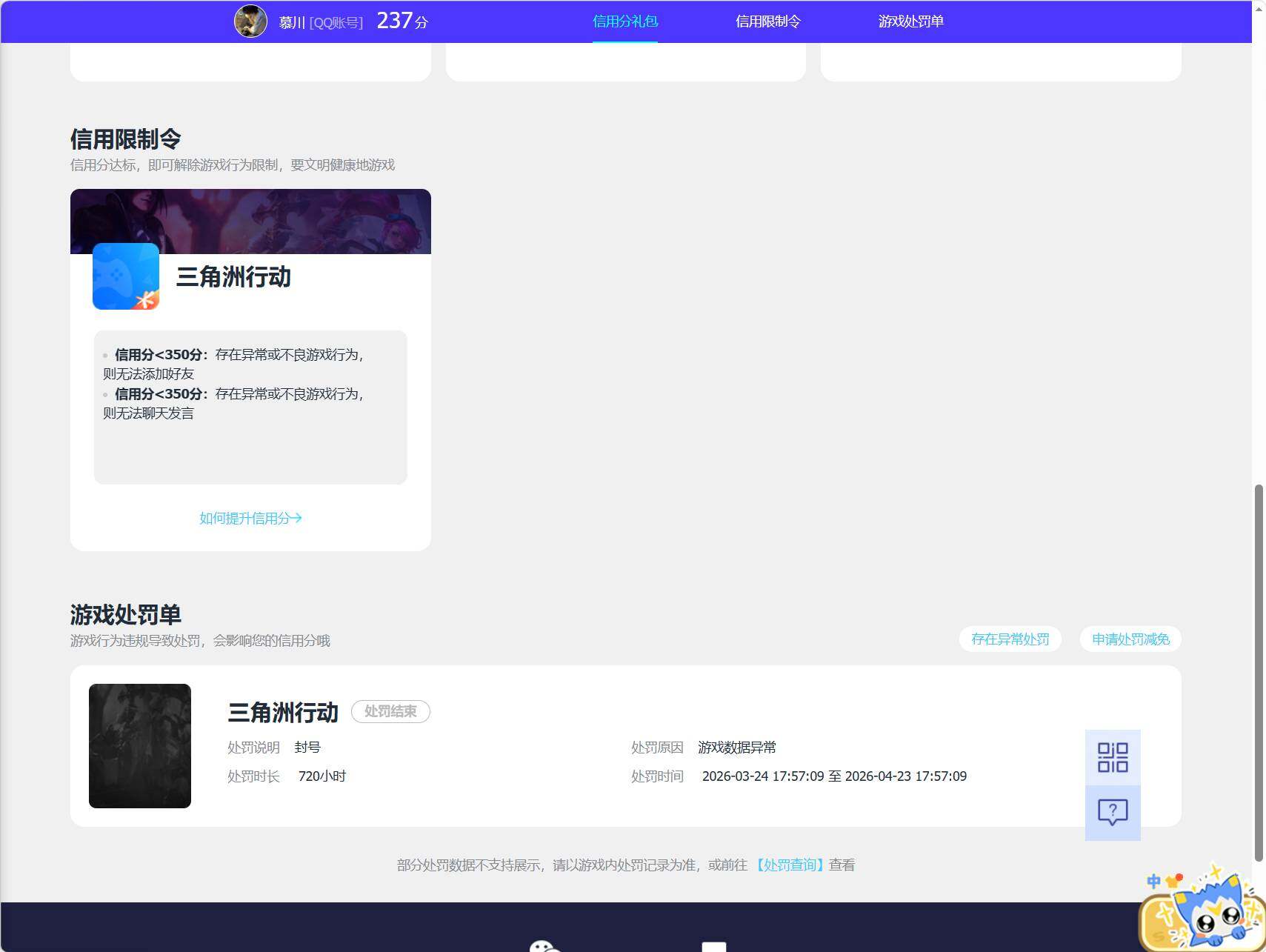Image resolution: width=1266 pixels, height=952 pixels.
Task: Click the 信用限制令 section heading
Action: pyautogui.click(x=126, y=139)
